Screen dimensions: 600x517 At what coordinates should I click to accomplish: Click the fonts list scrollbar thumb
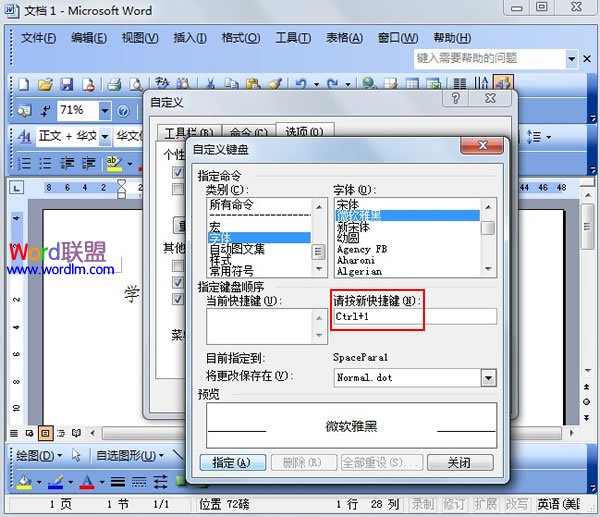pos(488,228)
